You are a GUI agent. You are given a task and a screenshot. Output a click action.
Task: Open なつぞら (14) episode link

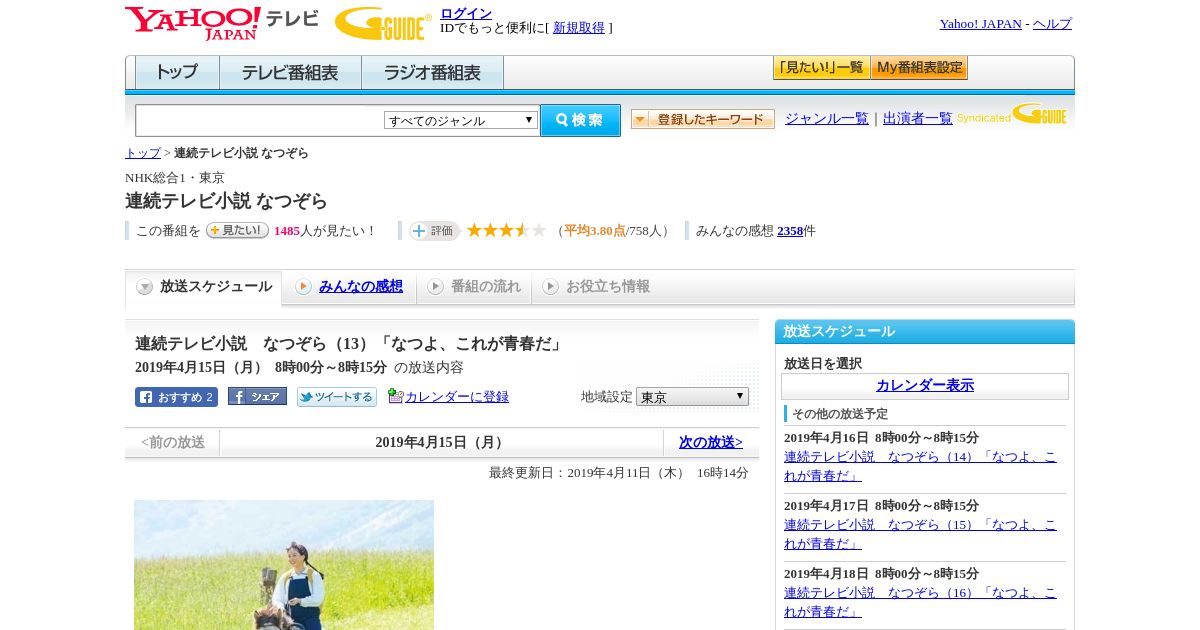click(920, 466)
